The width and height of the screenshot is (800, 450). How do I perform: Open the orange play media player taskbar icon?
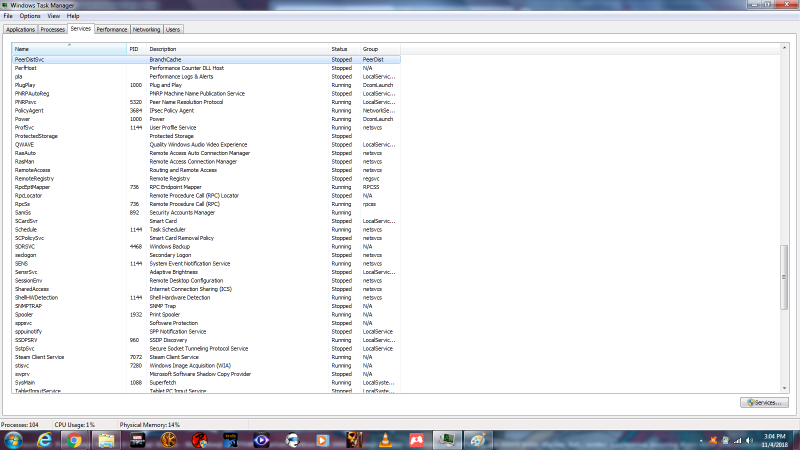(322, 440)
